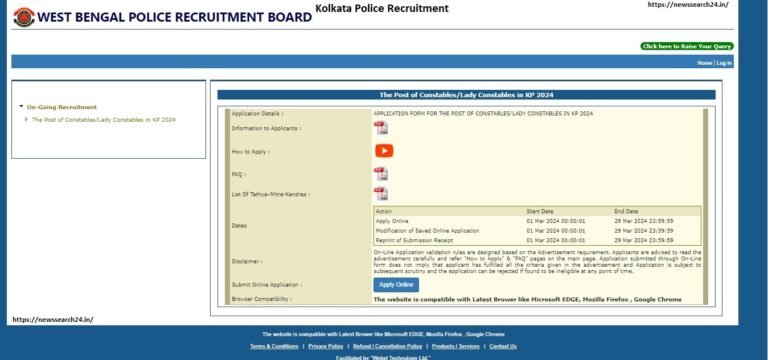Go to Home in top navigation
This screenshot has width=768, height=360.
[704, 63]
